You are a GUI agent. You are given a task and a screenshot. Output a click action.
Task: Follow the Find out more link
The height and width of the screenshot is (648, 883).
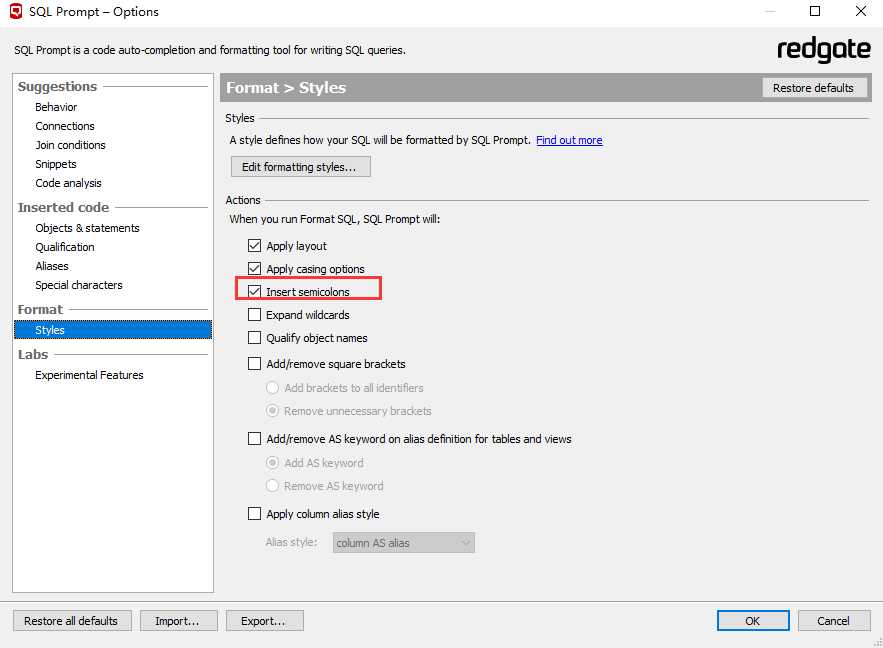pyautogui.click(x=569, y=140)
